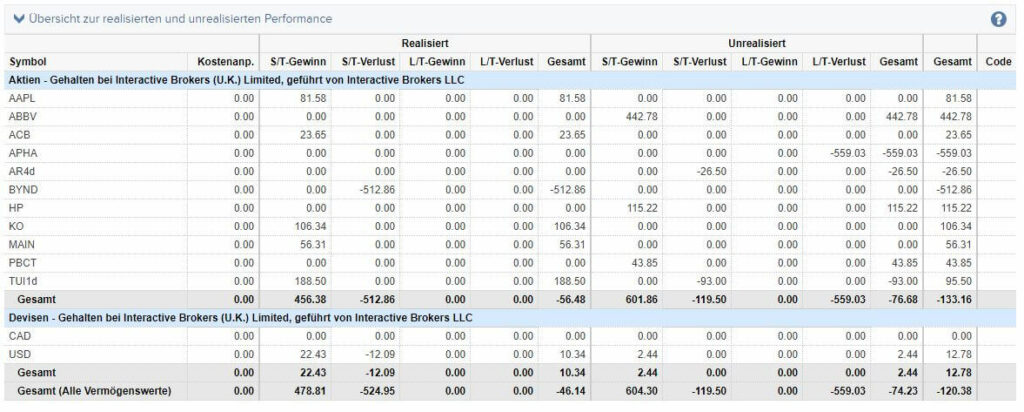
Task: Click the Devisen section header row
Action: point(511,318)
